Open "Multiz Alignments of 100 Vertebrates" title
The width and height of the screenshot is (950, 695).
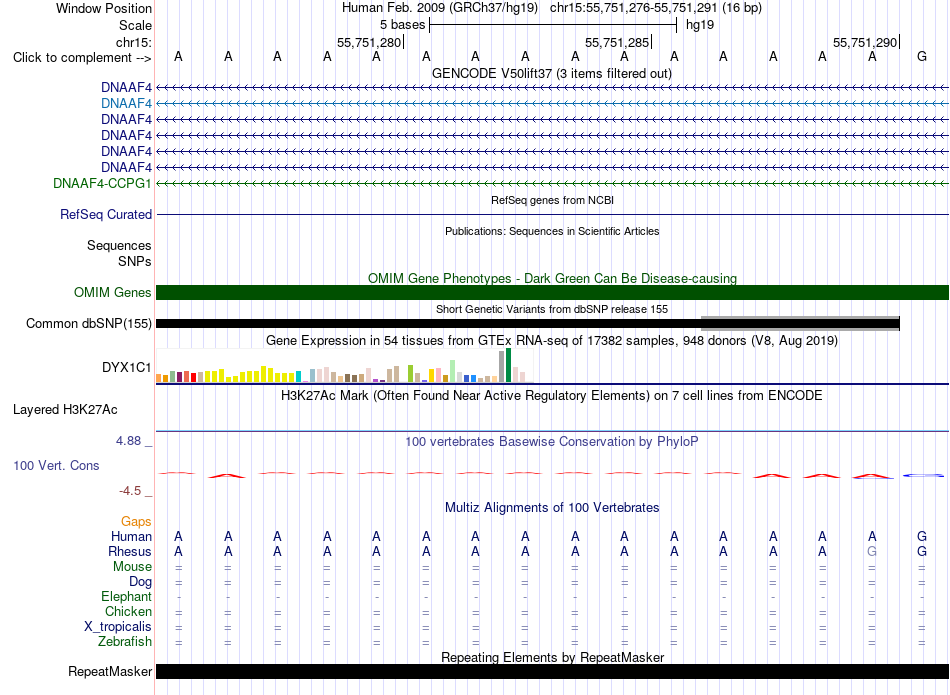click(552, 507)
